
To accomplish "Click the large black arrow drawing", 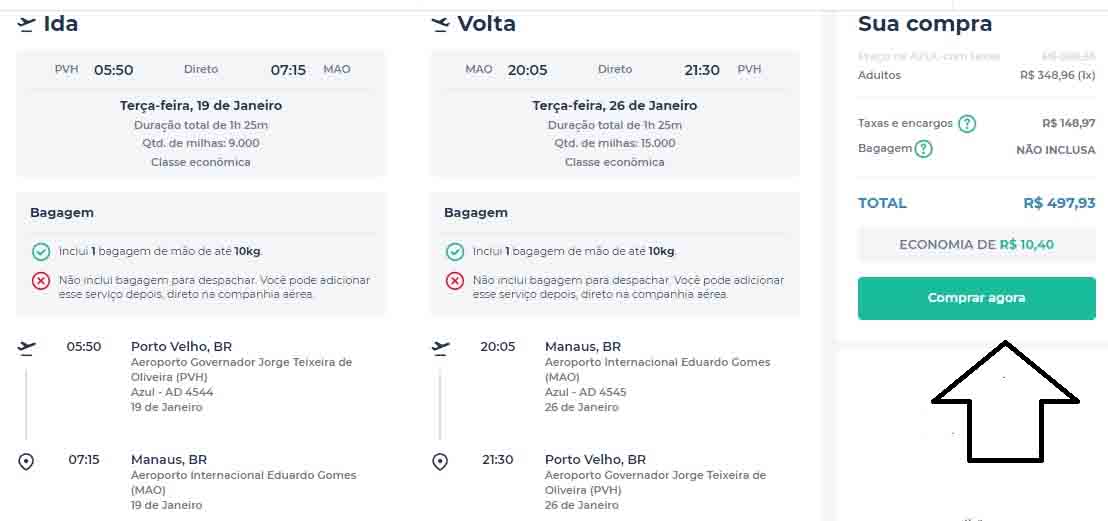I will [x=1005, y=400].
